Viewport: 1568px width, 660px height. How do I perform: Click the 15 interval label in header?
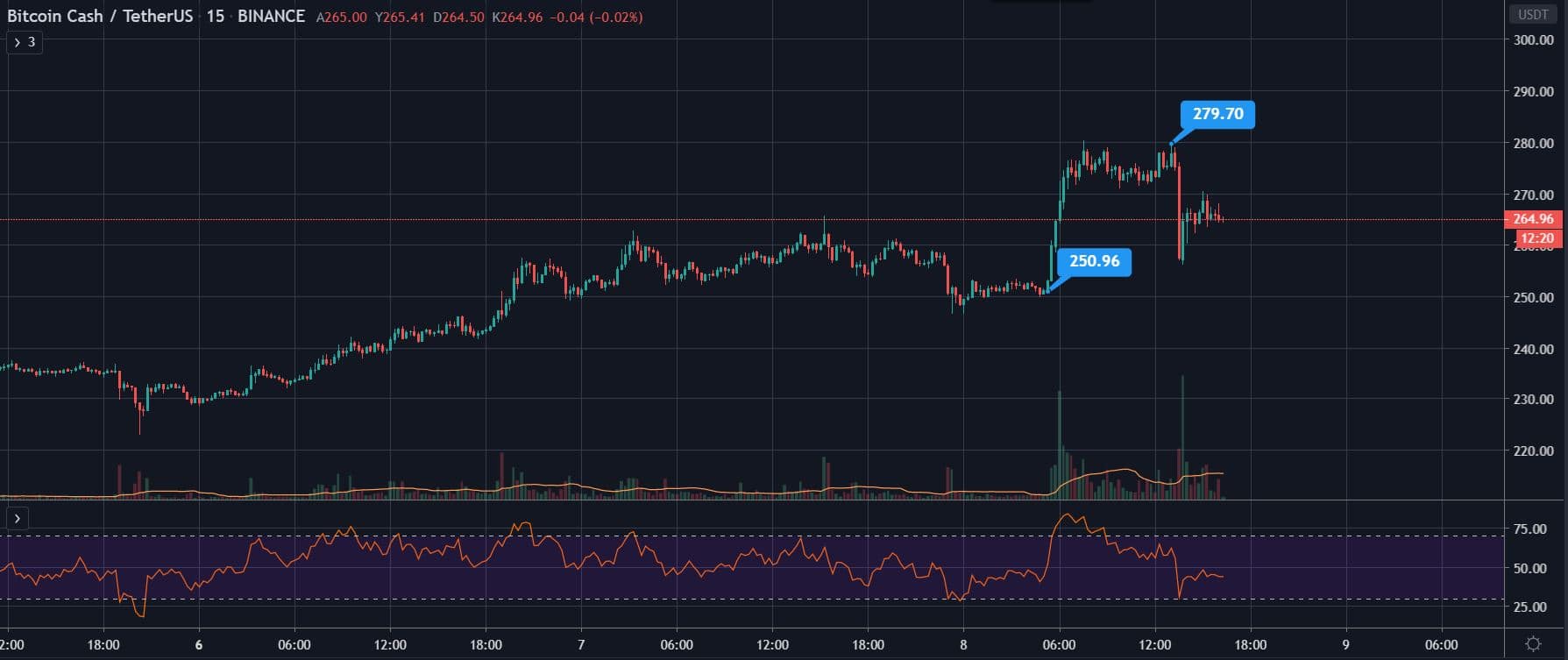click(215, 17)
